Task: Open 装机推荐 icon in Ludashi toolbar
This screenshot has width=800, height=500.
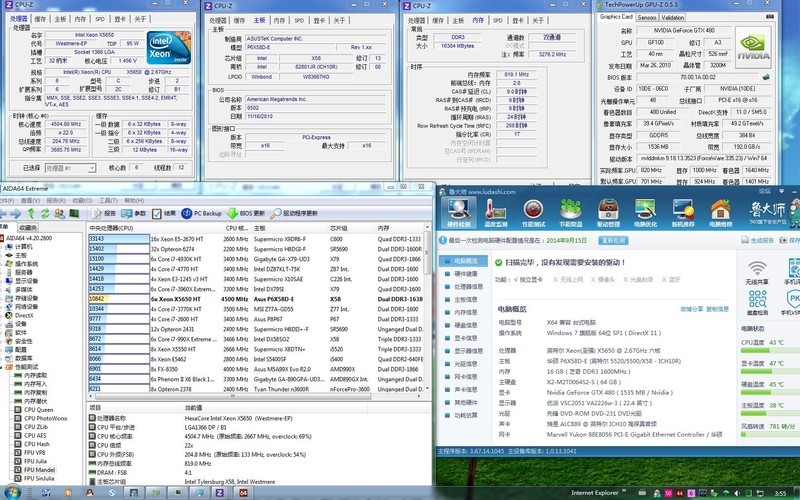Action: coord(683,212)
